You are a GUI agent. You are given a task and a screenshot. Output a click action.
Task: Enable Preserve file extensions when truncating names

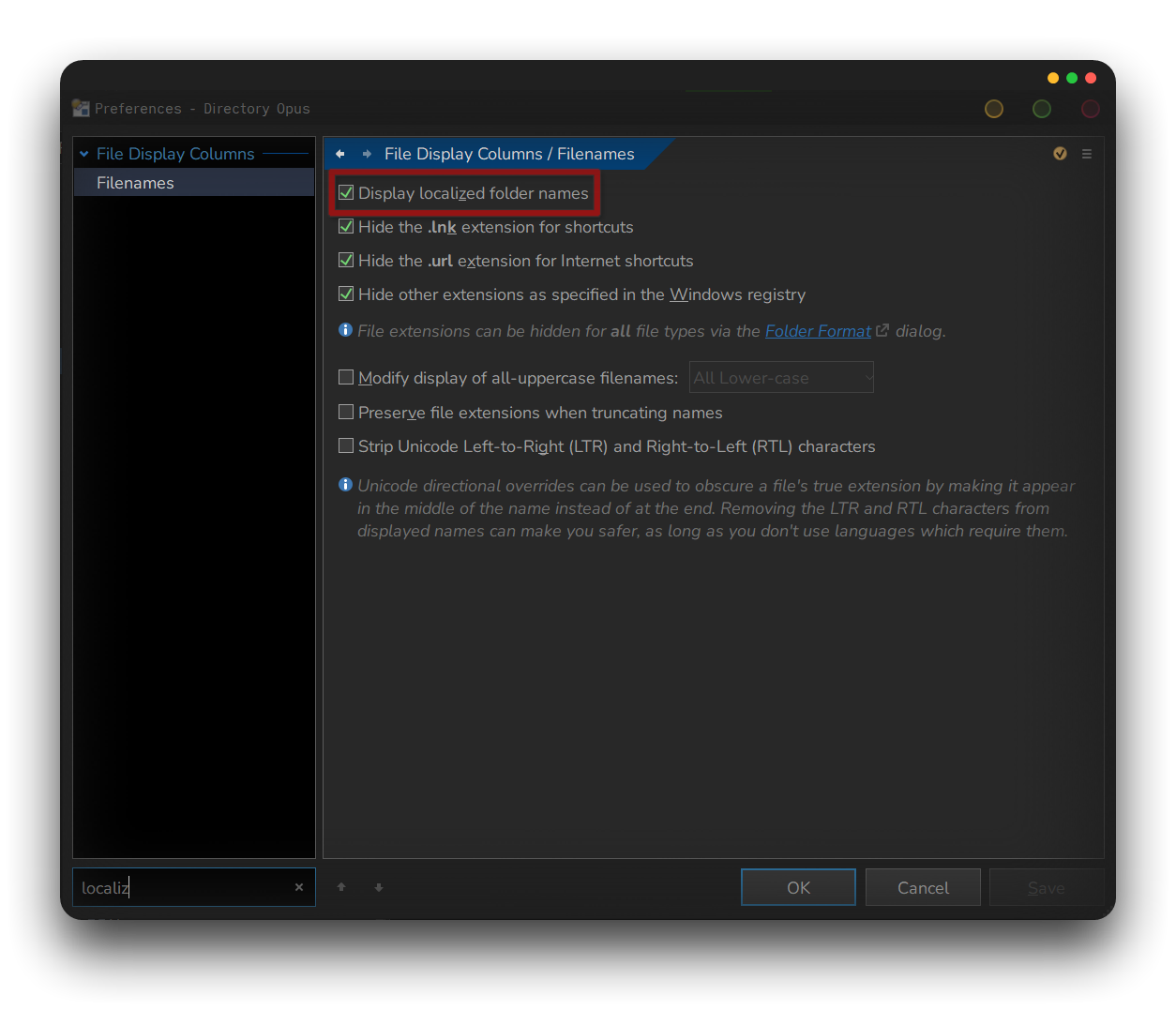tap(346, 413)
